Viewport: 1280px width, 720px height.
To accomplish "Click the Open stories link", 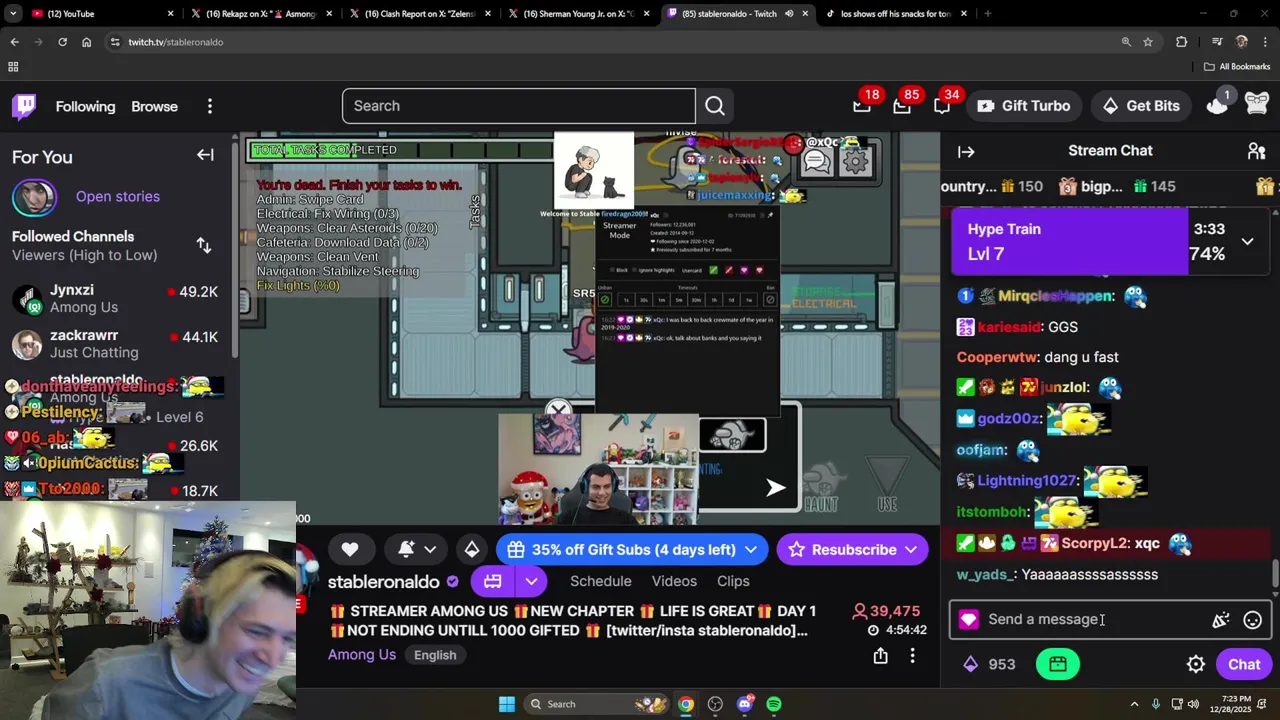I will 118,196.
